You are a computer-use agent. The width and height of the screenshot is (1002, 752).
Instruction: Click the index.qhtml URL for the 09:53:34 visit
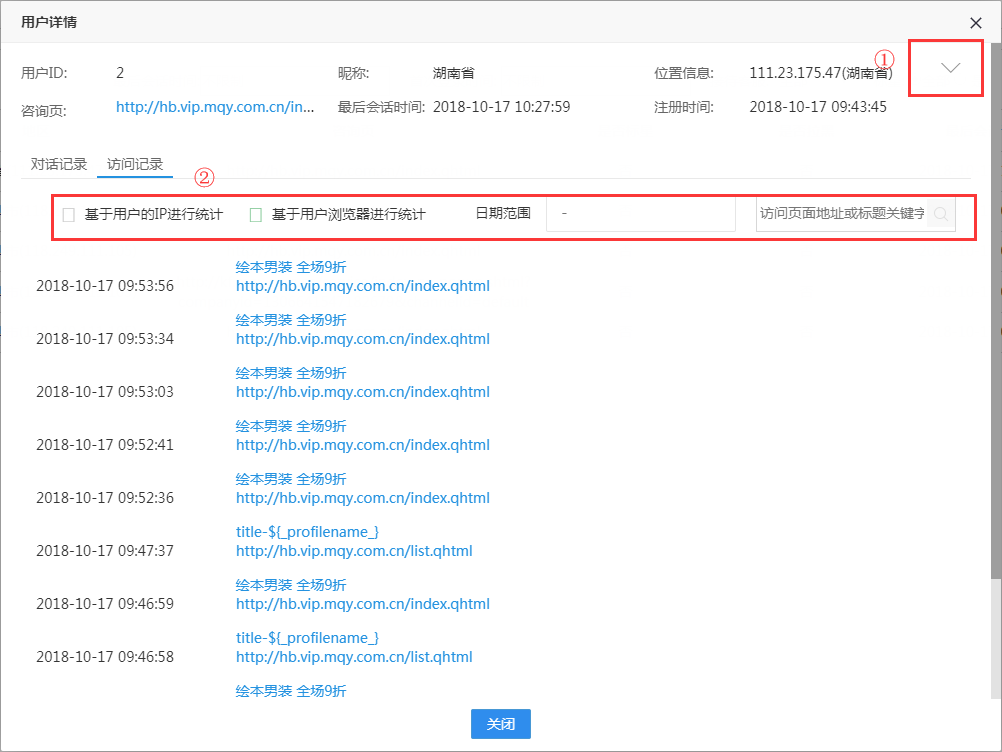point(362,339)
